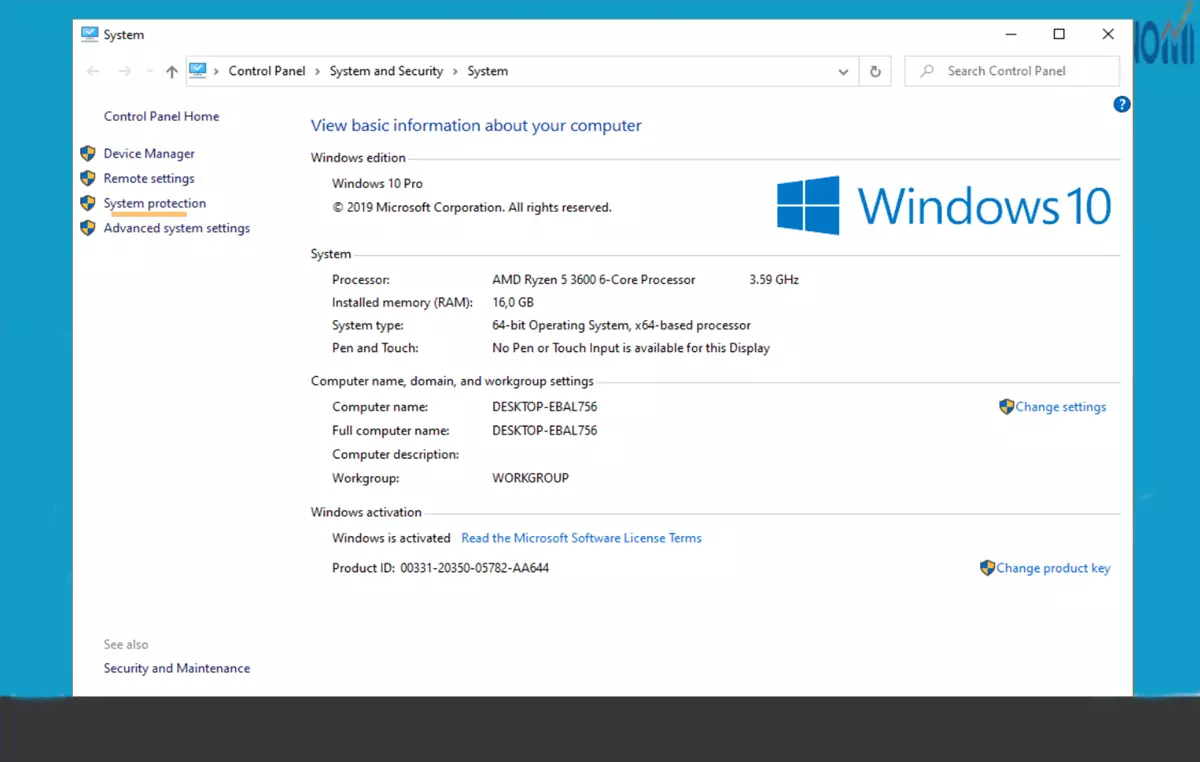Screen dimensions: 1200x762
Task: Click the Windows is activated status text
Action: (391, 538)
